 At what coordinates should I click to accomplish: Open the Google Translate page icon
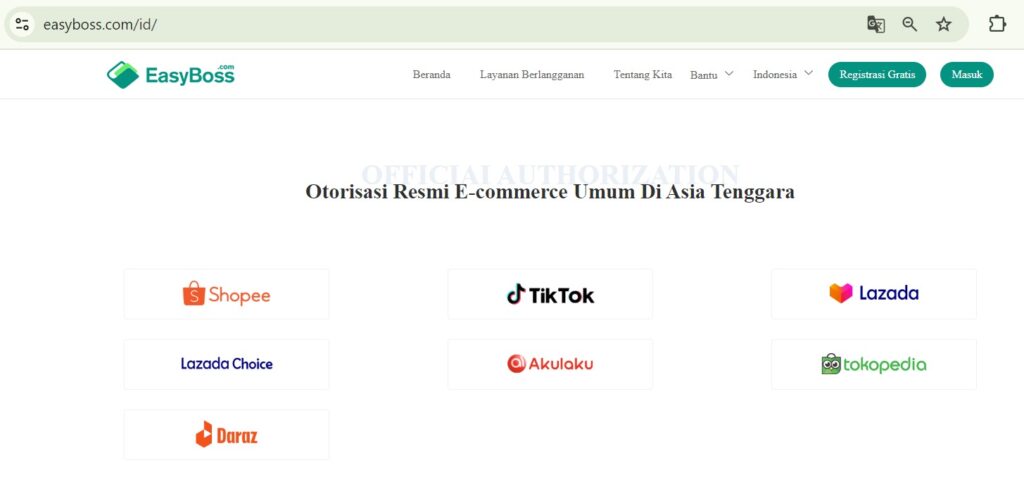point(876,25)
